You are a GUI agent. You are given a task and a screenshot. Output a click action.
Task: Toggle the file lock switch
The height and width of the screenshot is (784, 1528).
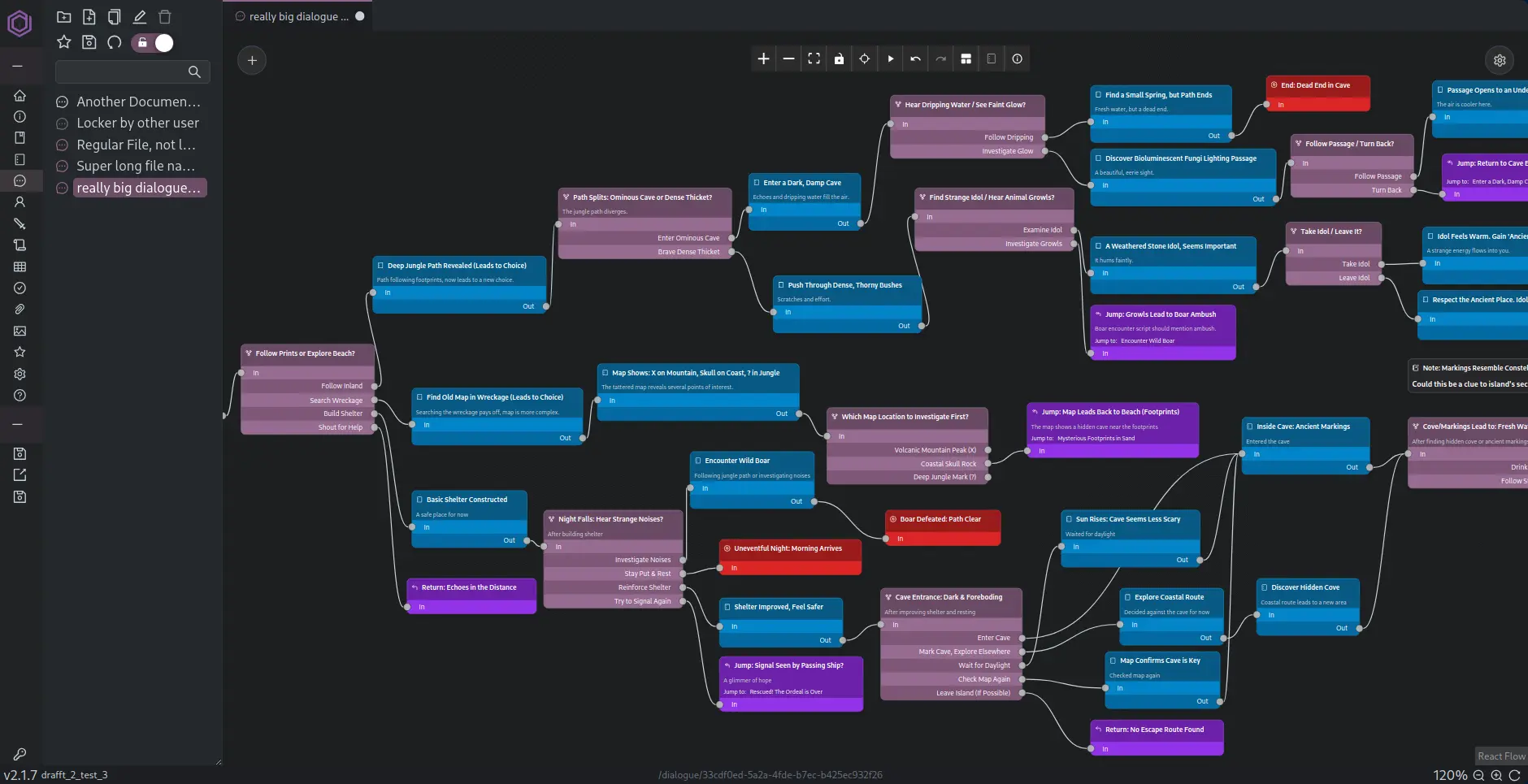tap(153, 43)
